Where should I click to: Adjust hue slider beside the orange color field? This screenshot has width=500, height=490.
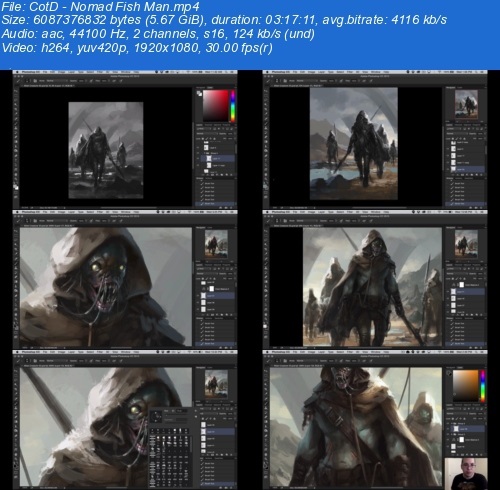click(482, 386)
